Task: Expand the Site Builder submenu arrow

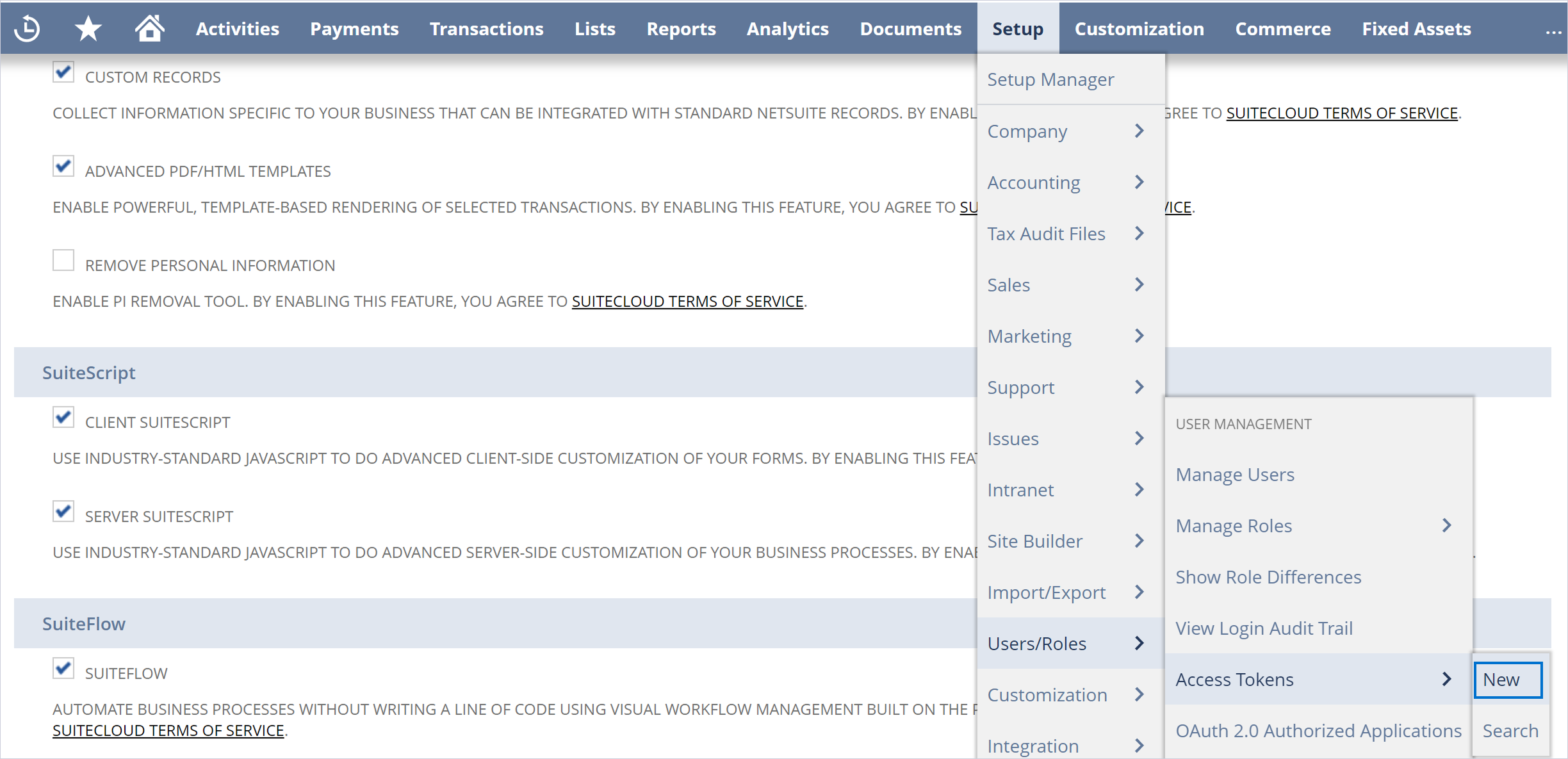Action: pos(1139,541)
